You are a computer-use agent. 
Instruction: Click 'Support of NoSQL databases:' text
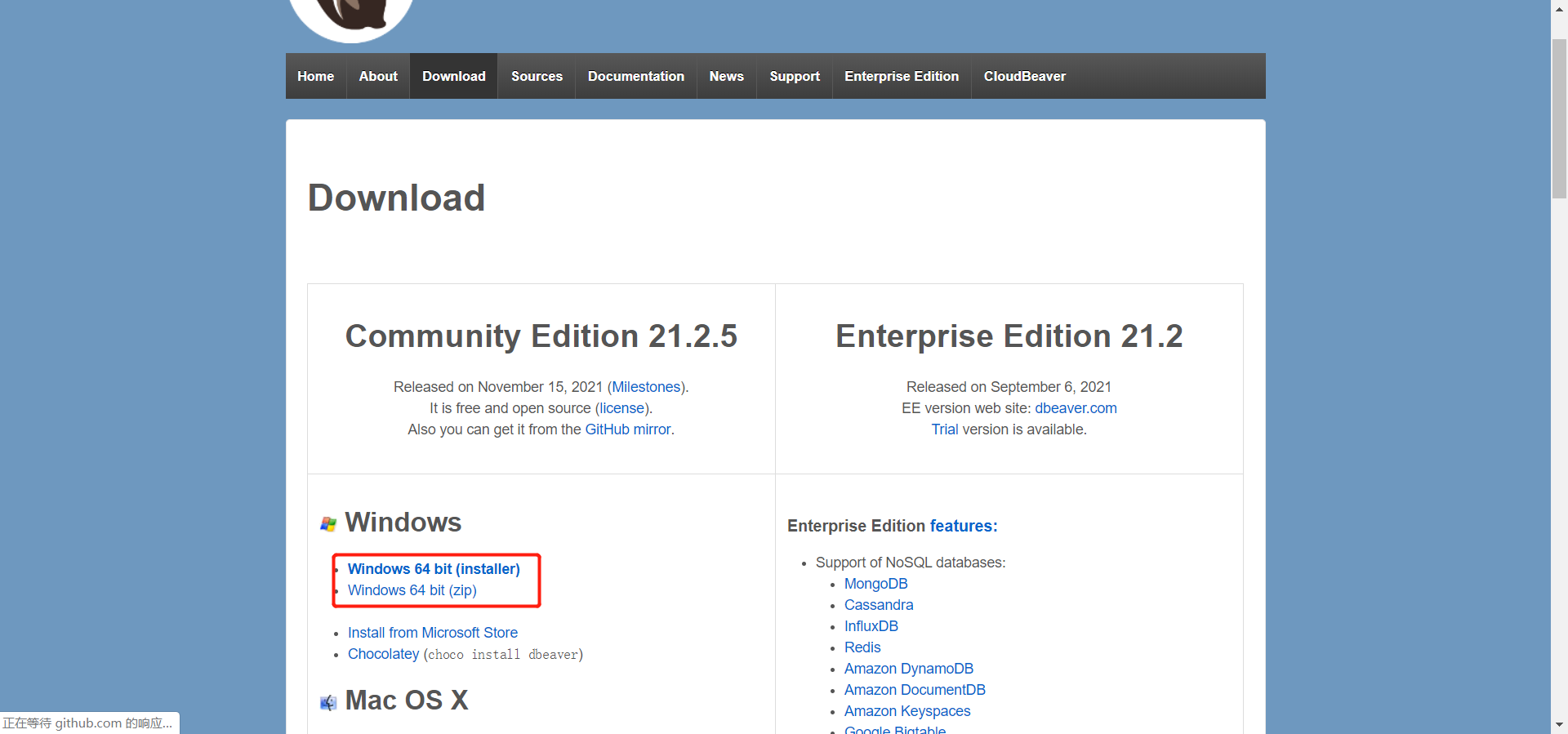[911, 563]
